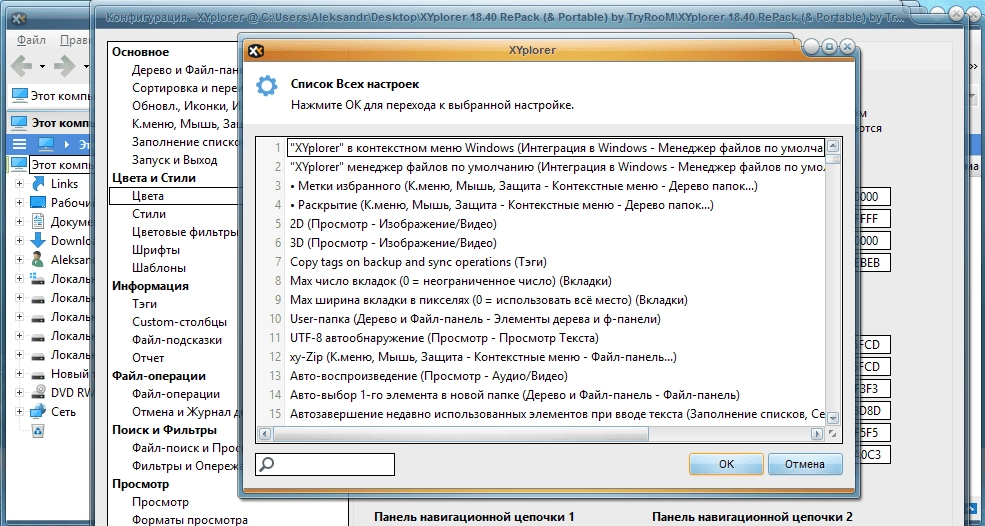The image size is (985, 526).
Task: Click the Downloads arrow icon in the tree
Action: [x=38, y=240]
